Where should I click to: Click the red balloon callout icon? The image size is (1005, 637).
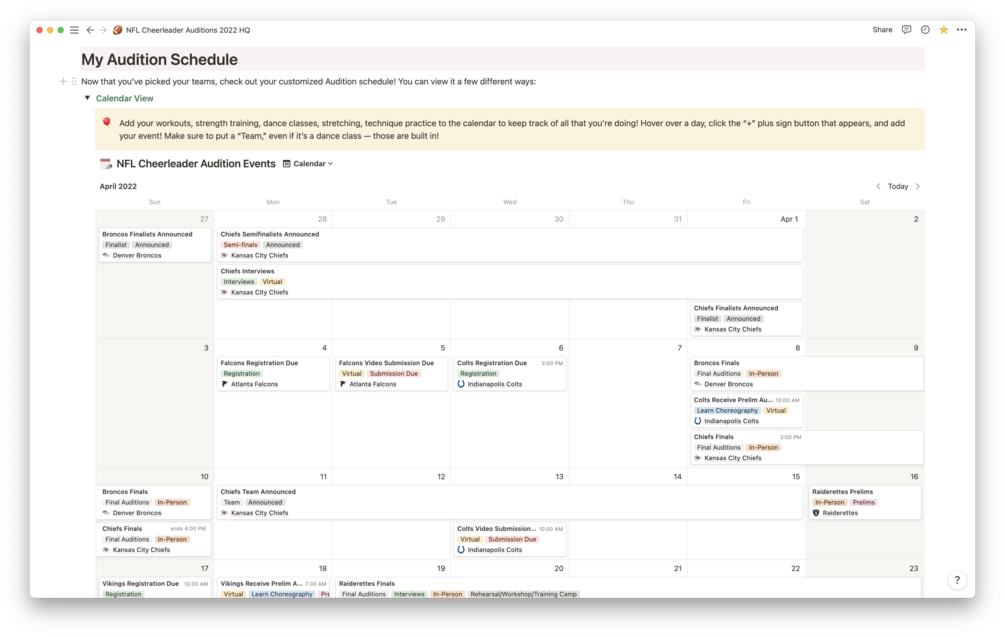pos(106,123)
